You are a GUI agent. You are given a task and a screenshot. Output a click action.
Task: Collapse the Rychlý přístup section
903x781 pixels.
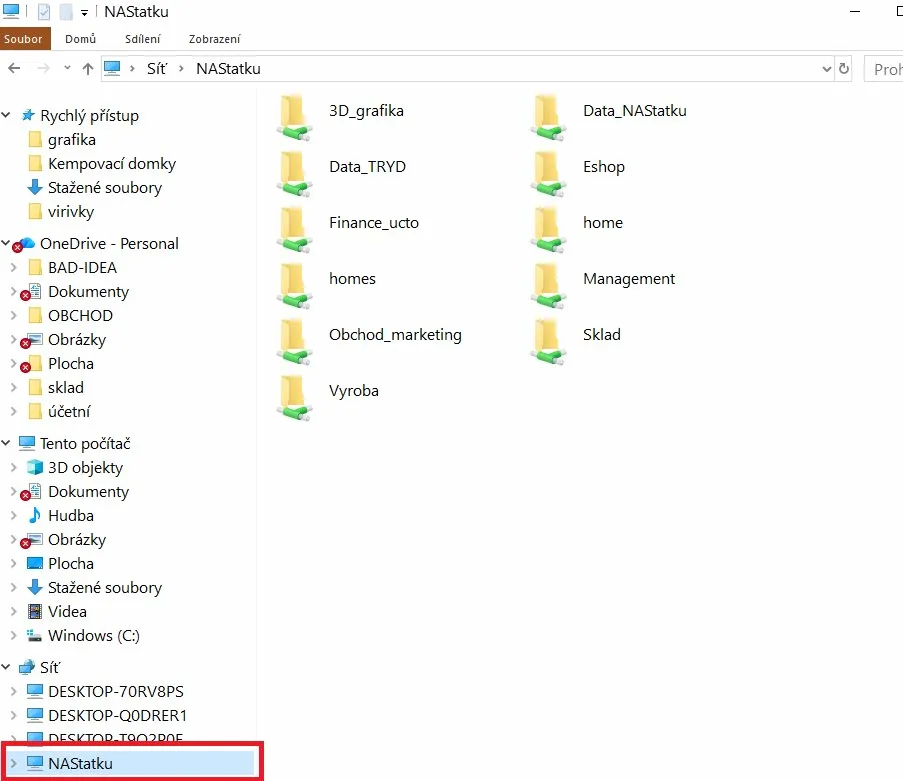[x=7, y=115]
